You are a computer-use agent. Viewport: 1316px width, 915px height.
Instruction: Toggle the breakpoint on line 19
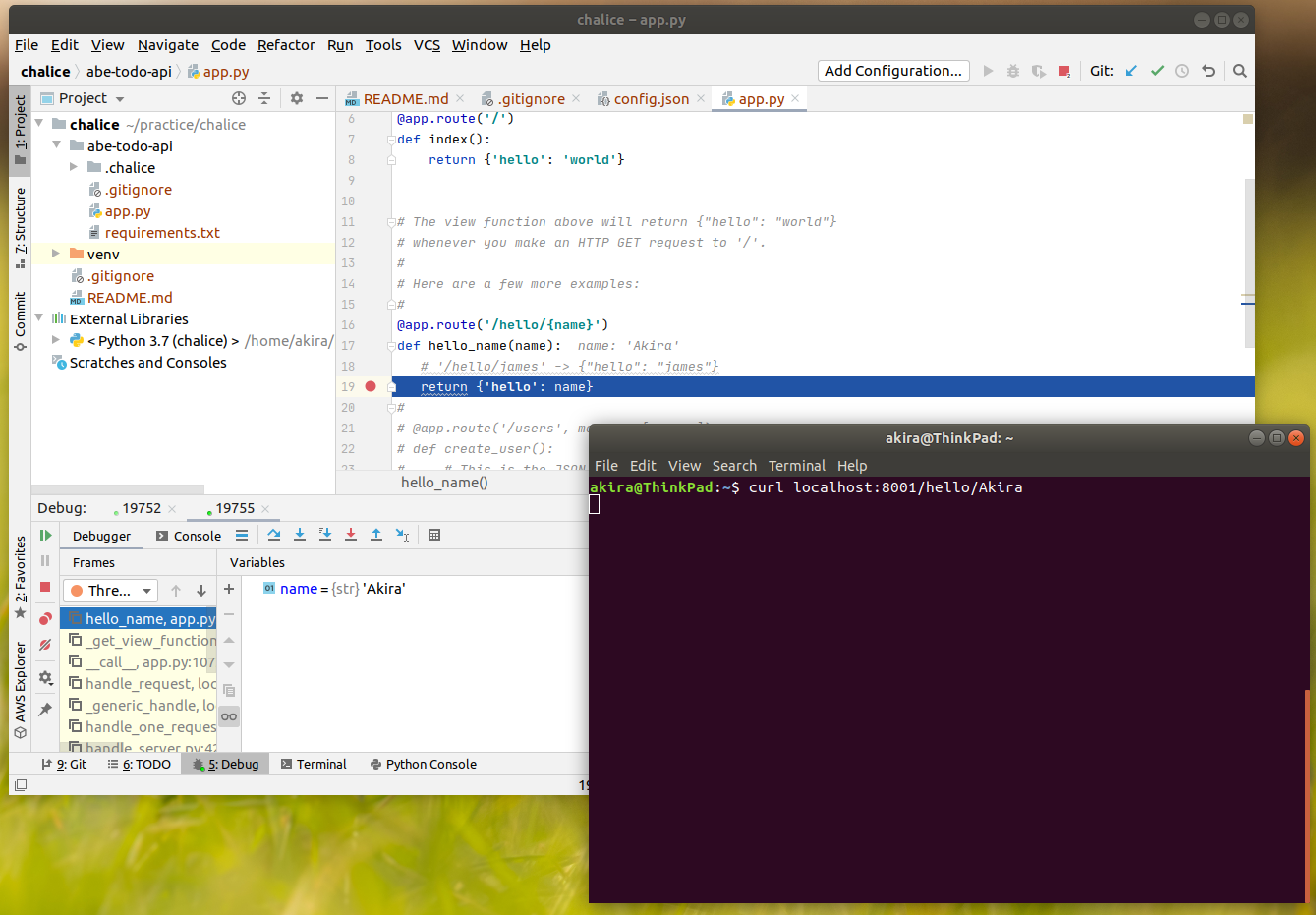(369, 386)
